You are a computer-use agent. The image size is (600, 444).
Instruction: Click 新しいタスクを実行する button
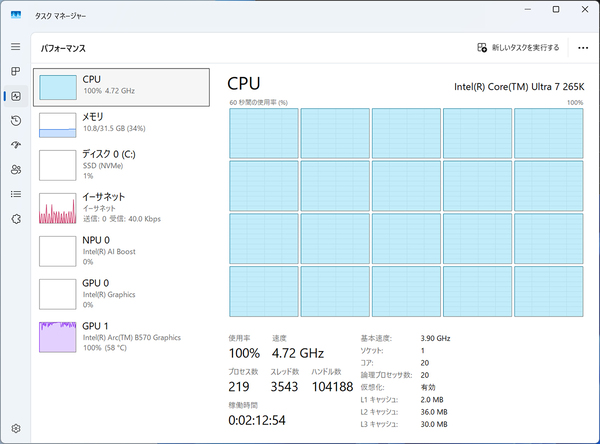tap(518, 47)
